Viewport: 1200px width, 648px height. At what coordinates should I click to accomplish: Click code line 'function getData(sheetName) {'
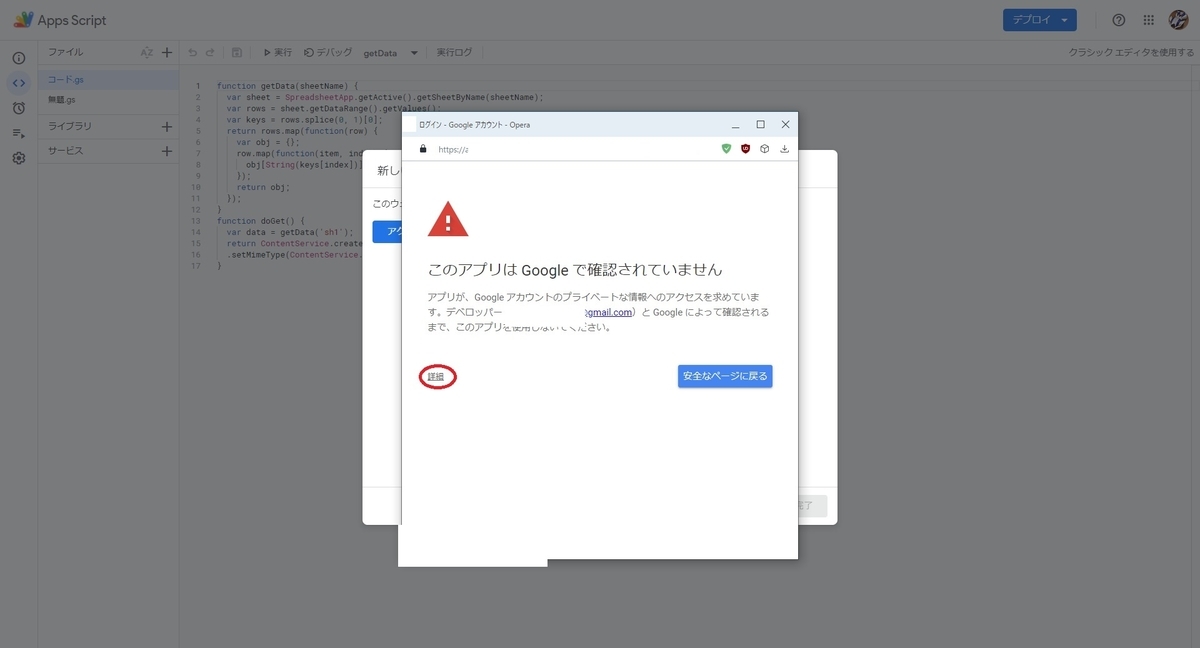click(x=288, y=86)
